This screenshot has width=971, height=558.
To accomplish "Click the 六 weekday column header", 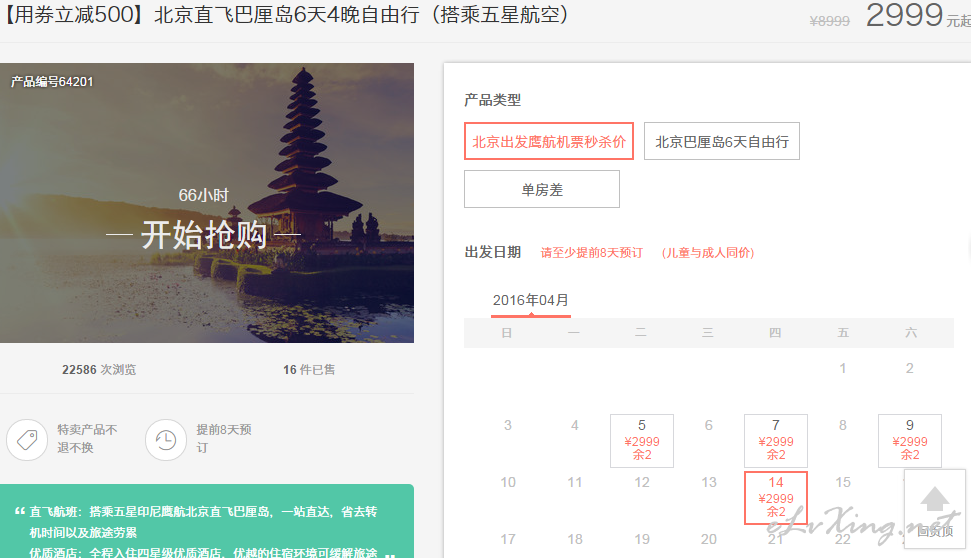I will 910,333.
